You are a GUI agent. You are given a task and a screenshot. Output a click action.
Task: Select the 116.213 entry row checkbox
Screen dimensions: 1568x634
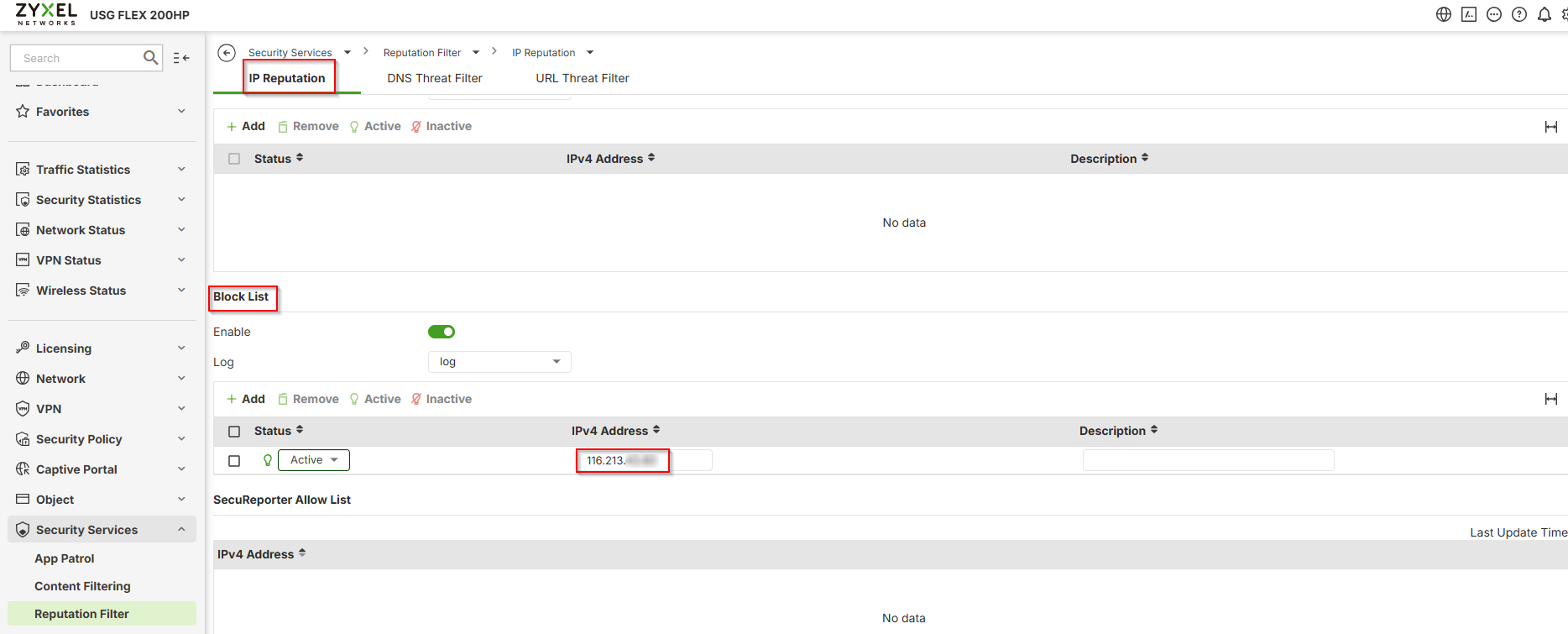pos(234,460)
